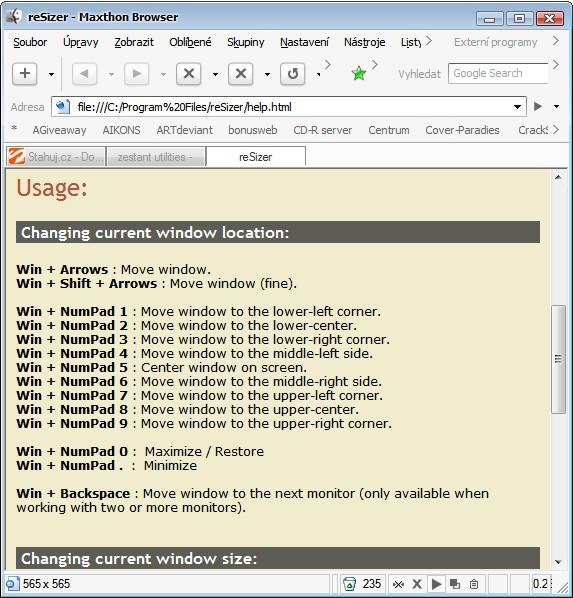The image size is (573, 598).
Task: Open the AGiveaway favorites link
Action: (x=59, y=130)
